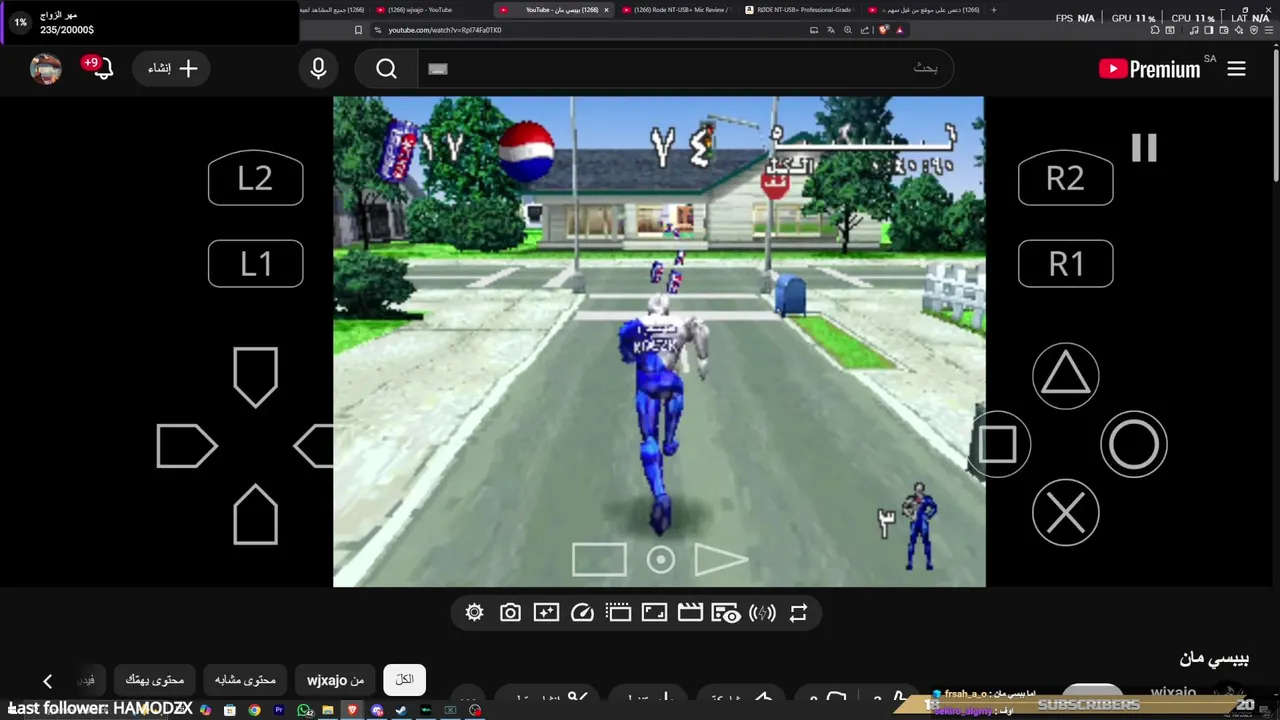Open File Explorer from the taskbar
Image resolution: width=1280 pixels, height=720 pixels.
[328, 710]
